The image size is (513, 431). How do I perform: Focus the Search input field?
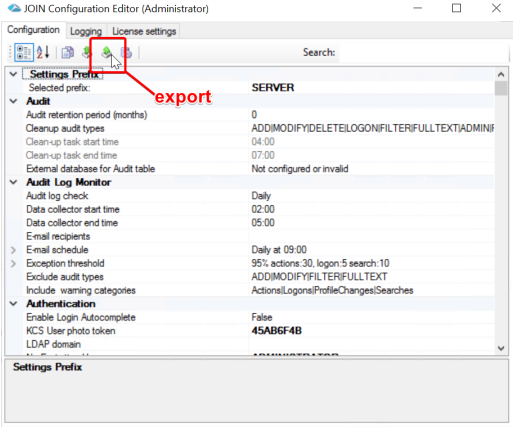[x=424, y=53]
